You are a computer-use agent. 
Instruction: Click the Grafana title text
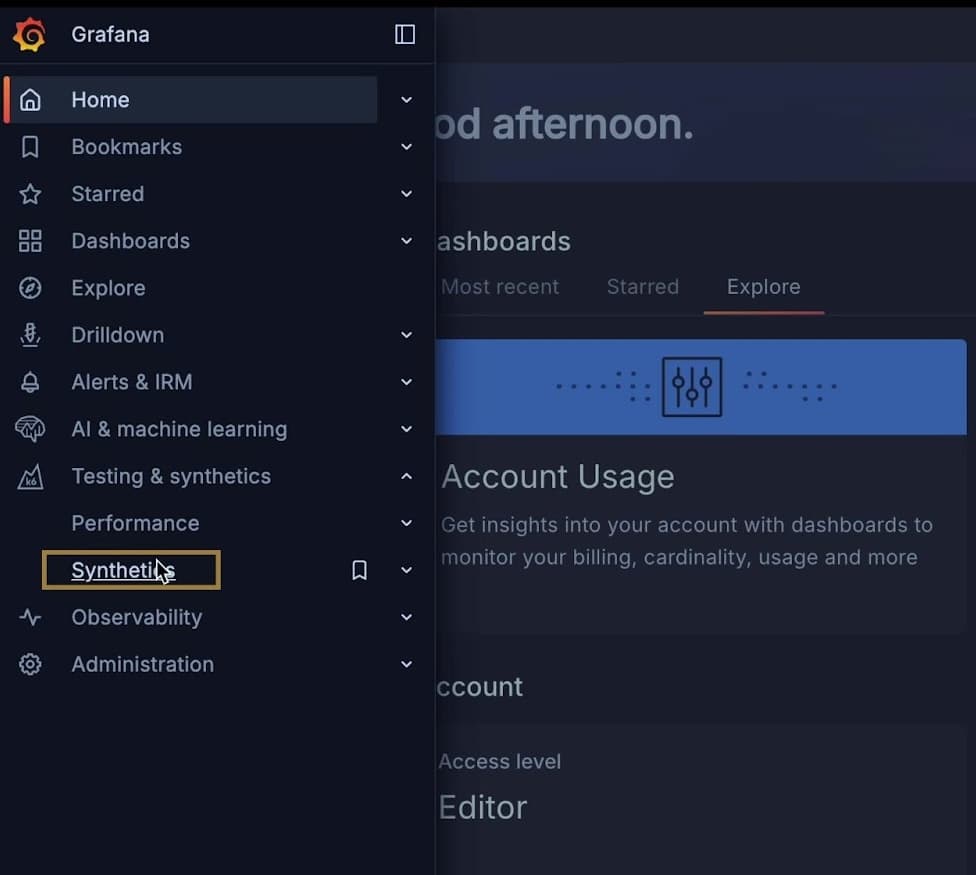110,34
